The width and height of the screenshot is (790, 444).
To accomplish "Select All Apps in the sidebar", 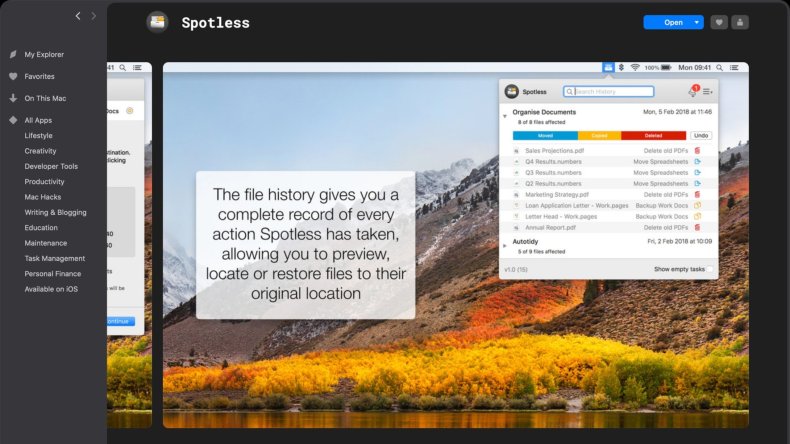I will 38,120.
